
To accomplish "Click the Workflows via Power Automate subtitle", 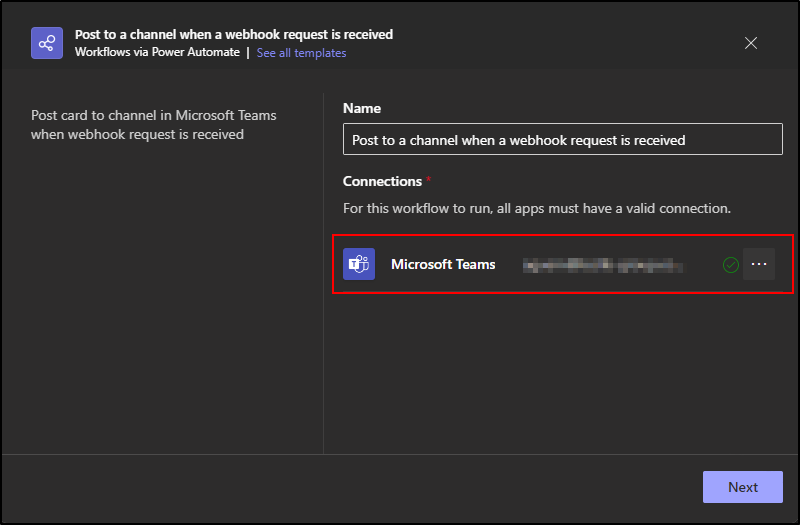I will click(x=157, y=53).
